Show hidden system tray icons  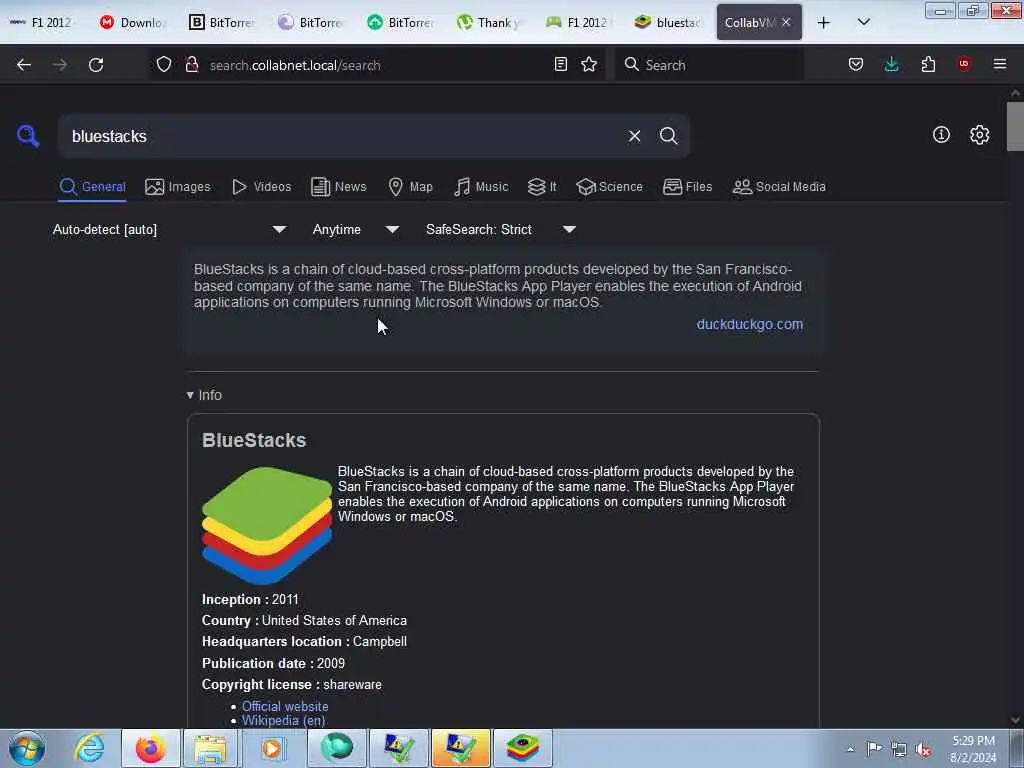coord(850,749)
